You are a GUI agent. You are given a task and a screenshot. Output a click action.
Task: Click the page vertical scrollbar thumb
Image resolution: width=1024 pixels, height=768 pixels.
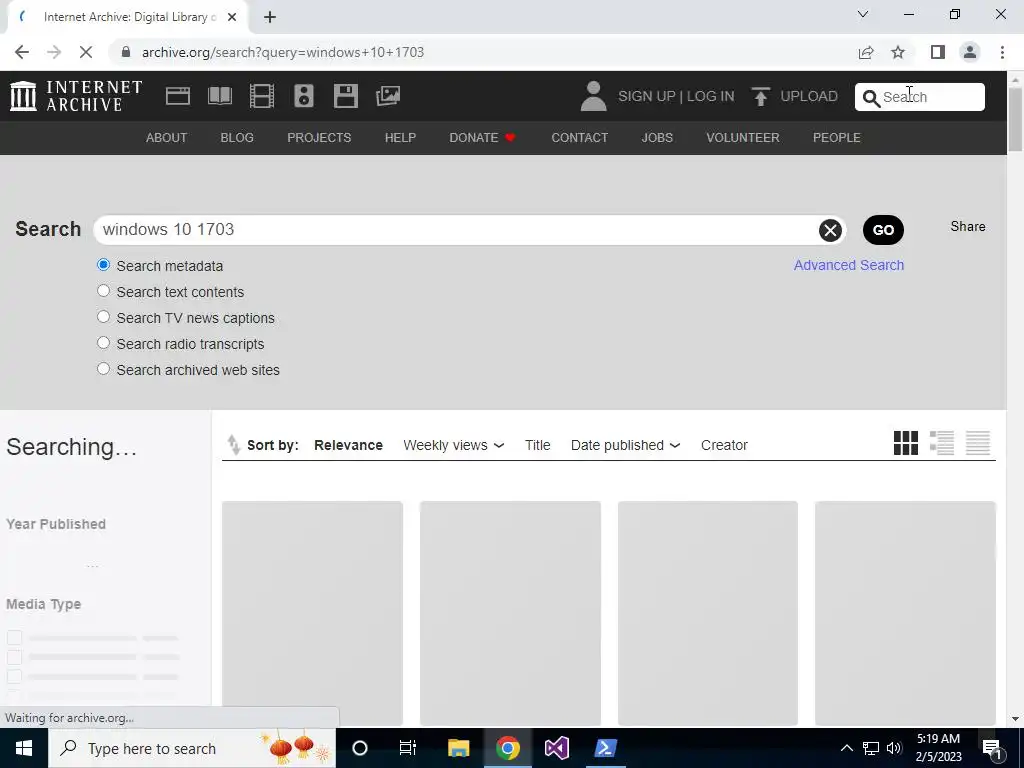click(1015, 120)
